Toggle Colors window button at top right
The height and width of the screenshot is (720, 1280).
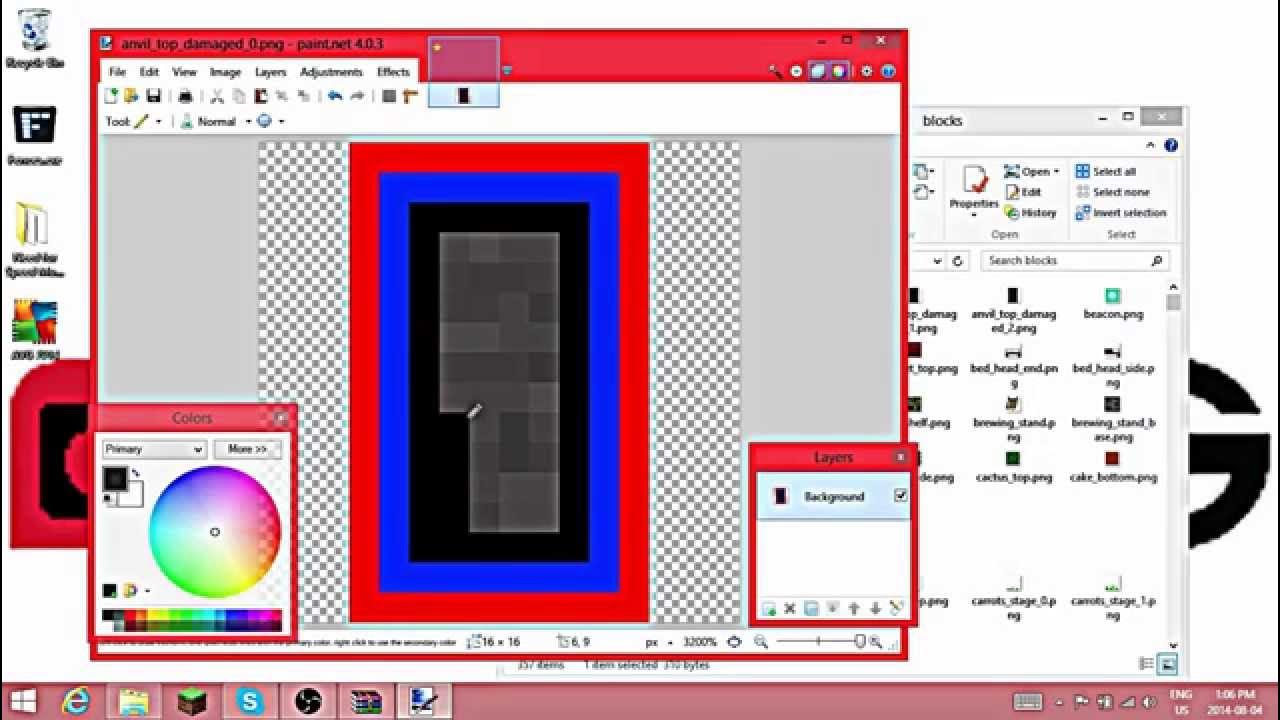tap(838, 71)
